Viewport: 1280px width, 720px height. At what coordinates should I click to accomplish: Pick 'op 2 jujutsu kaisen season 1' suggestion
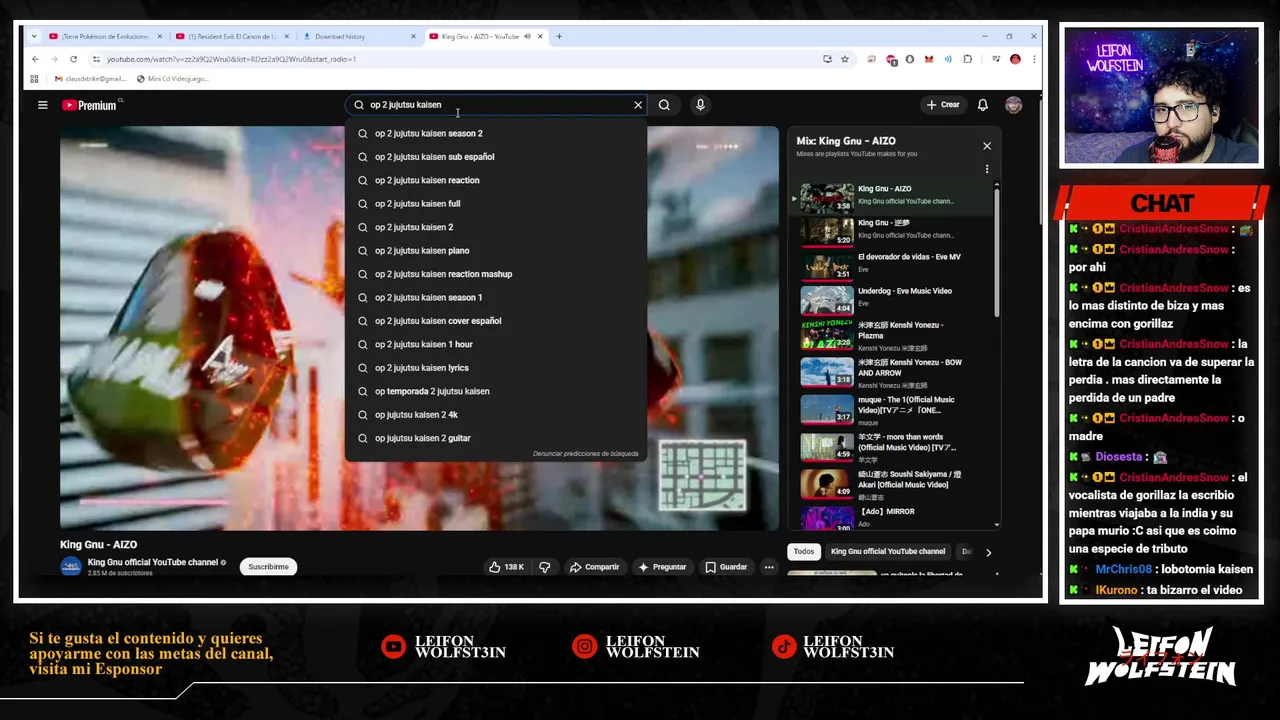pyautogui.click(x=497, y=297)
